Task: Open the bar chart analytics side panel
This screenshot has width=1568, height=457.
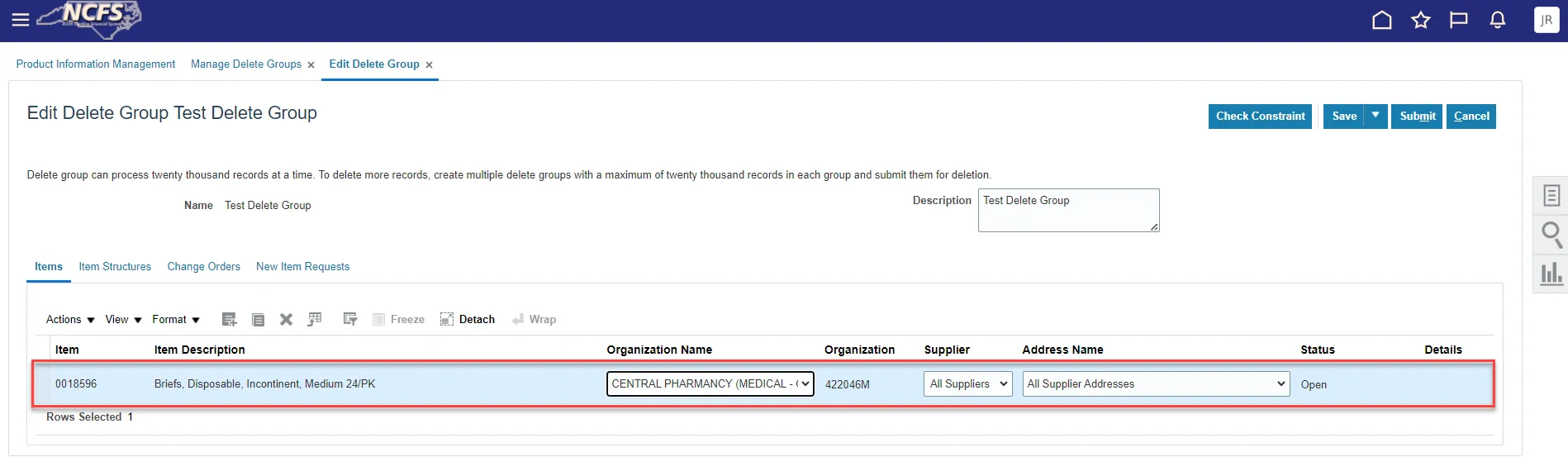Action: tap(1551, 273)
